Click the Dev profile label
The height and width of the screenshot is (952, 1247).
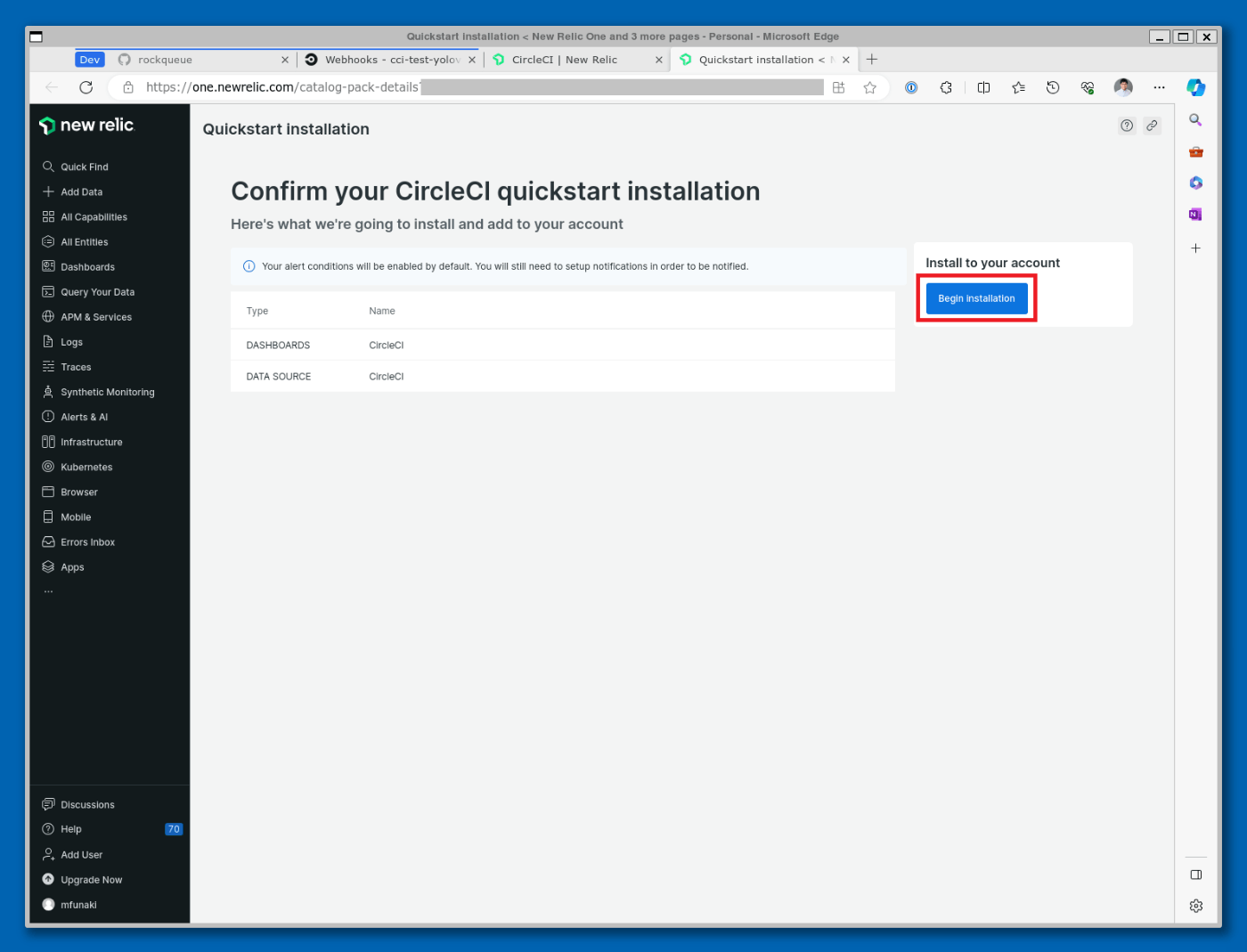(90, 60)
